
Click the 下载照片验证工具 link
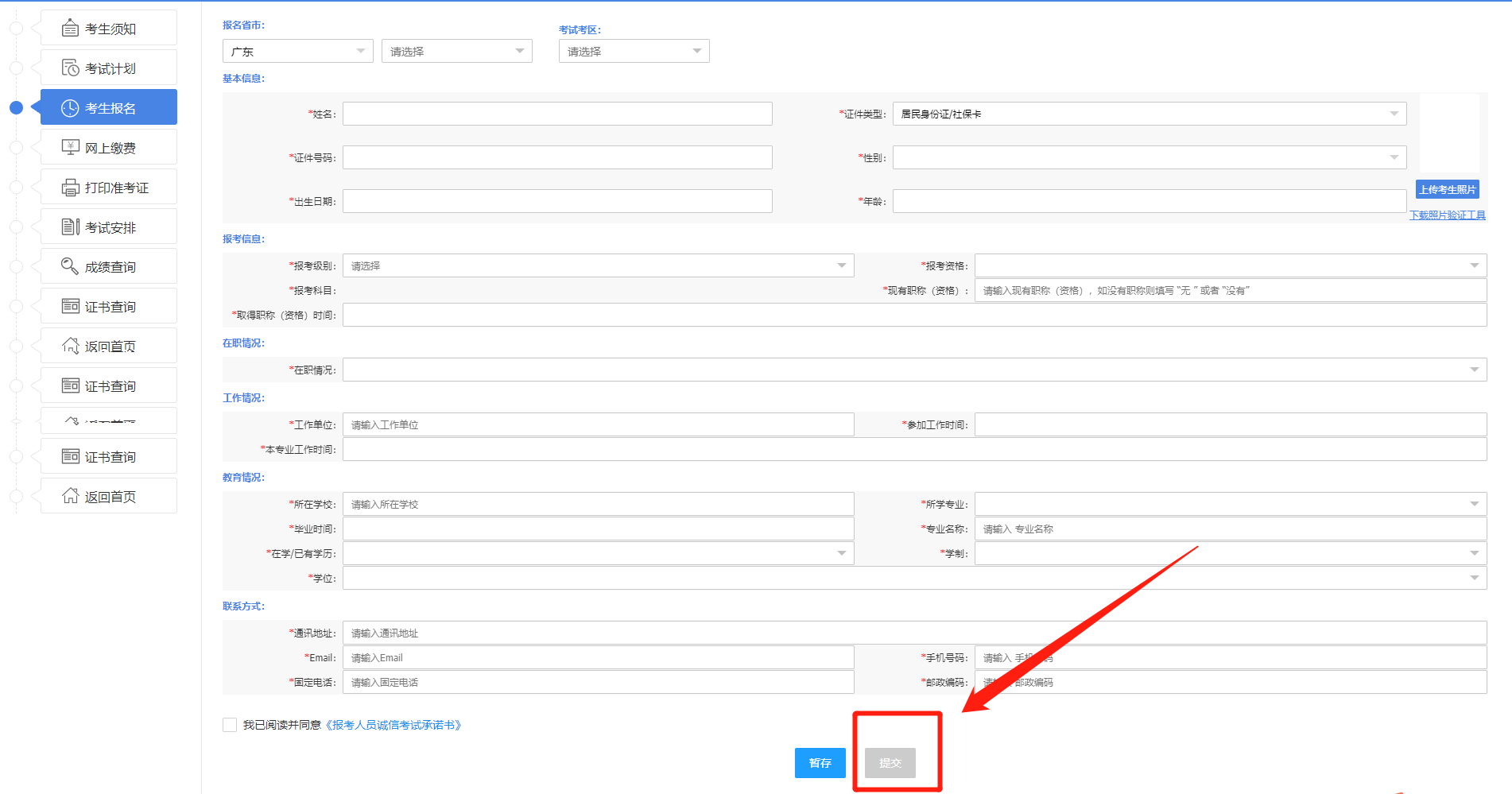1448,215
